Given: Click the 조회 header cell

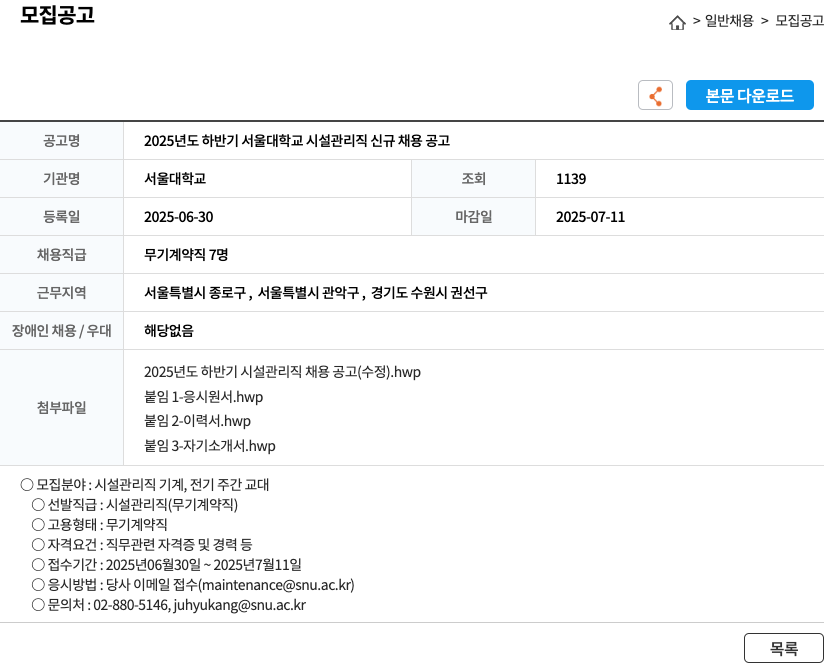Looking at the screenshot, I should pos(473,179).
